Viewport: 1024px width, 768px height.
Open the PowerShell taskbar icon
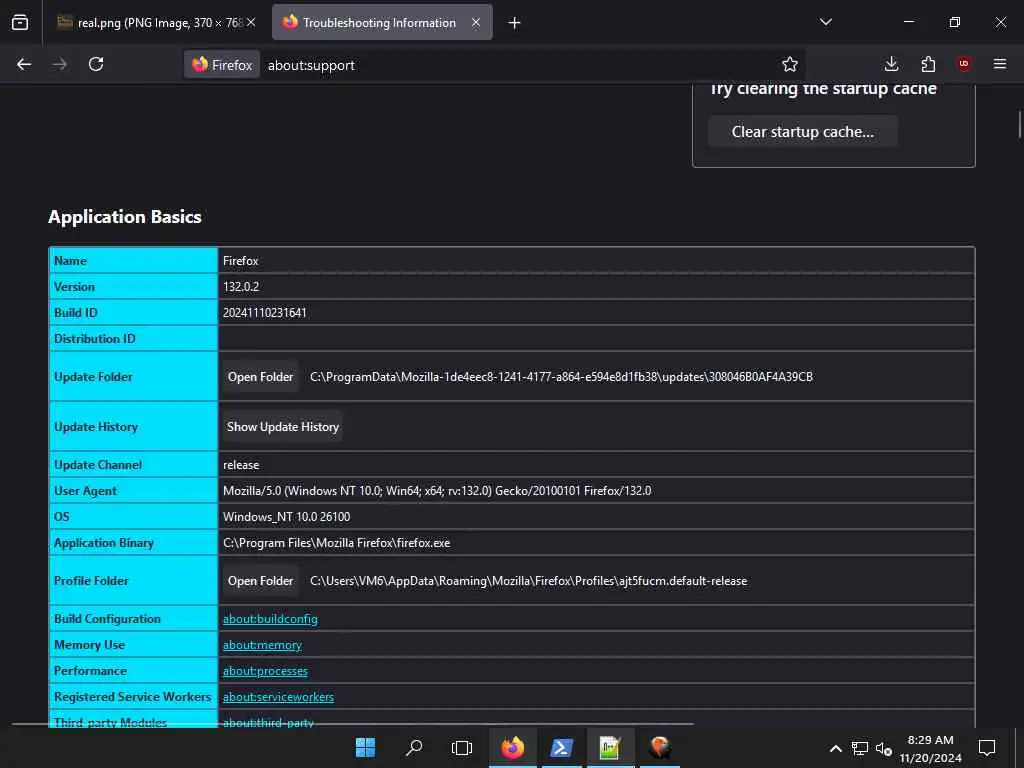(x=562, y=747)
